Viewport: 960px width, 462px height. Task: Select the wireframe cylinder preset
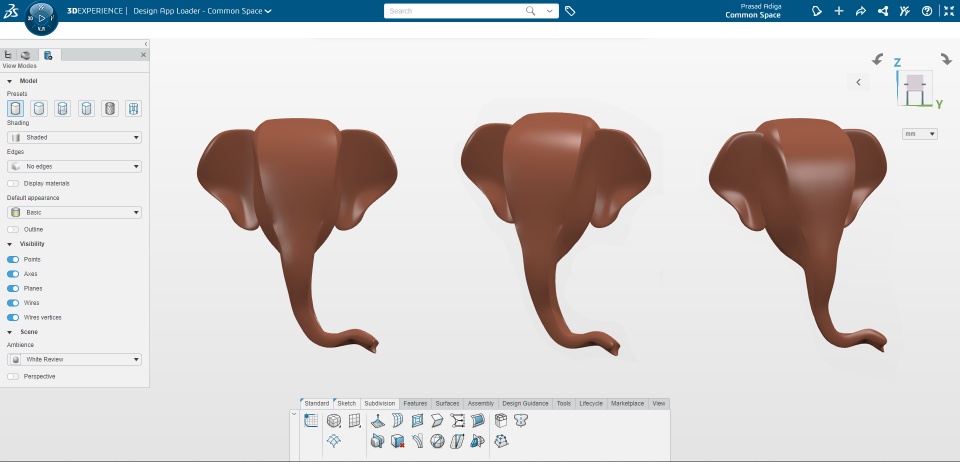pos(133,108)
